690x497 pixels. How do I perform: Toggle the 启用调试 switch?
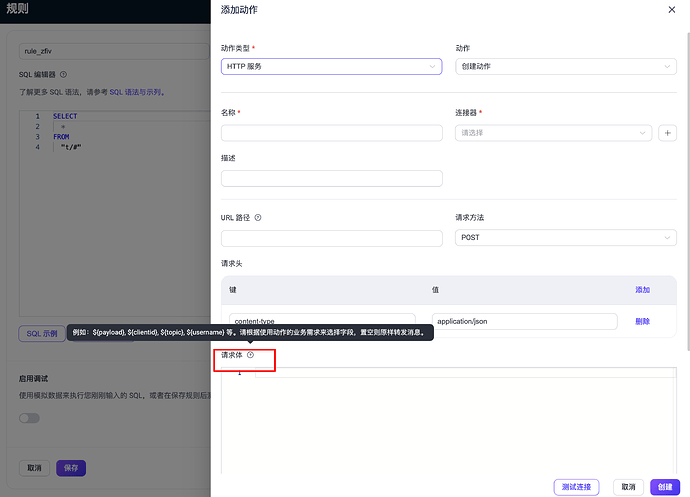pyautogui.click(x=30, y=418)
